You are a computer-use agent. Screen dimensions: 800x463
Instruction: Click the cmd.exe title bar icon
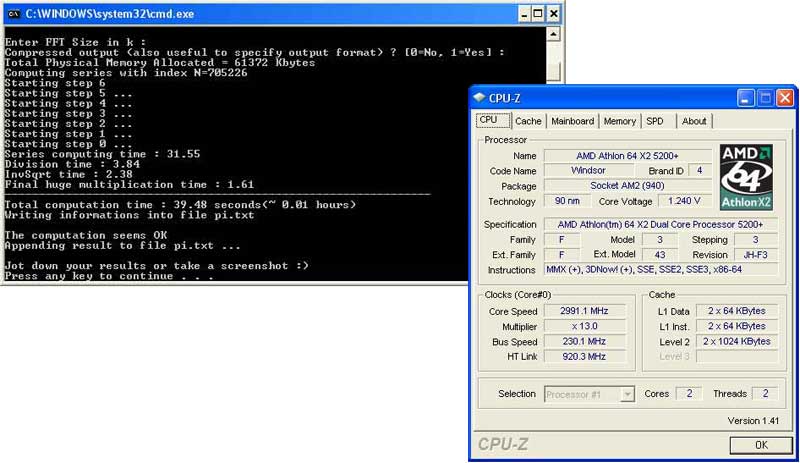[x=13, y=14]
